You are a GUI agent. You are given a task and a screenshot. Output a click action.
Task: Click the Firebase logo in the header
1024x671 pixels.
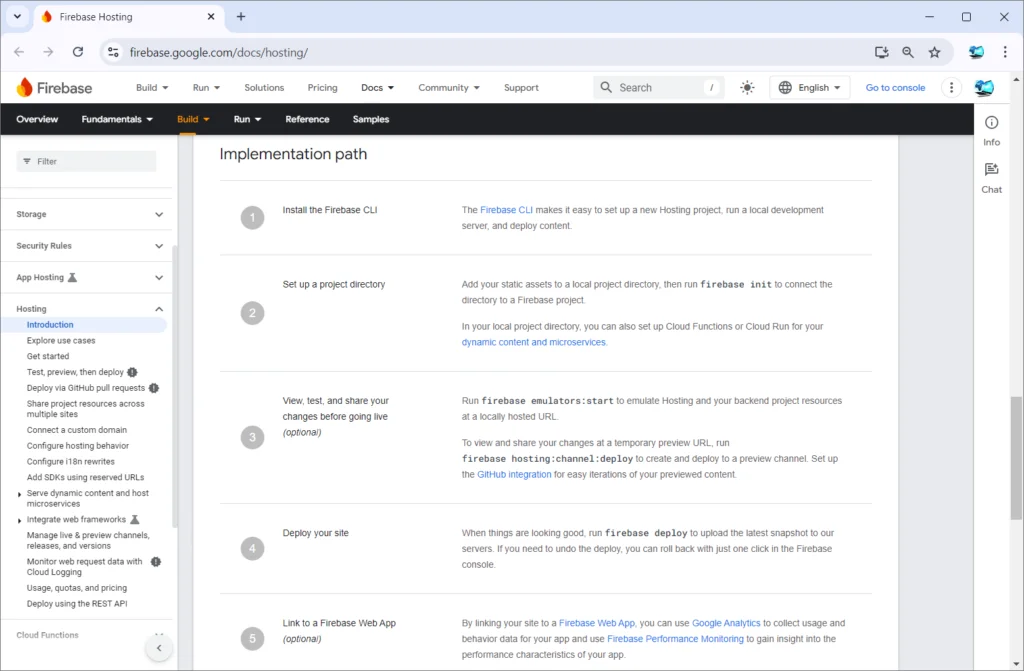(x=54, y=88)
